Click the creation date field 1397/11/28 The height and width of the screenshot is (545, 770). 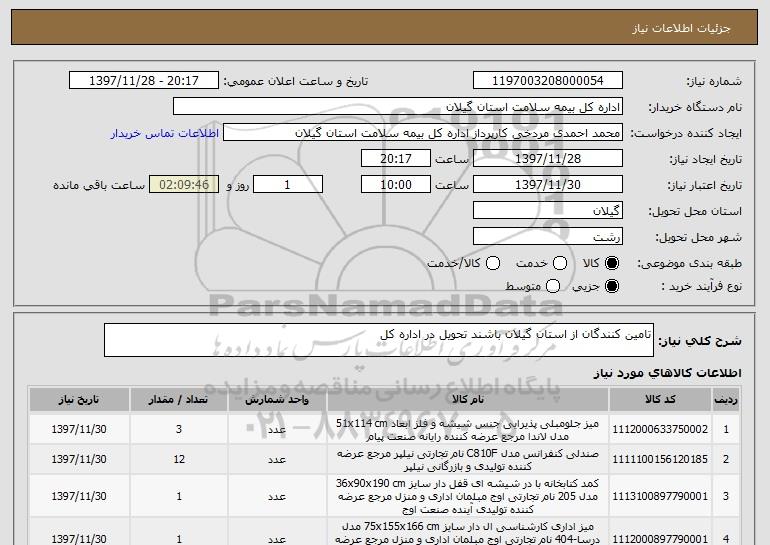click(548, 159)
